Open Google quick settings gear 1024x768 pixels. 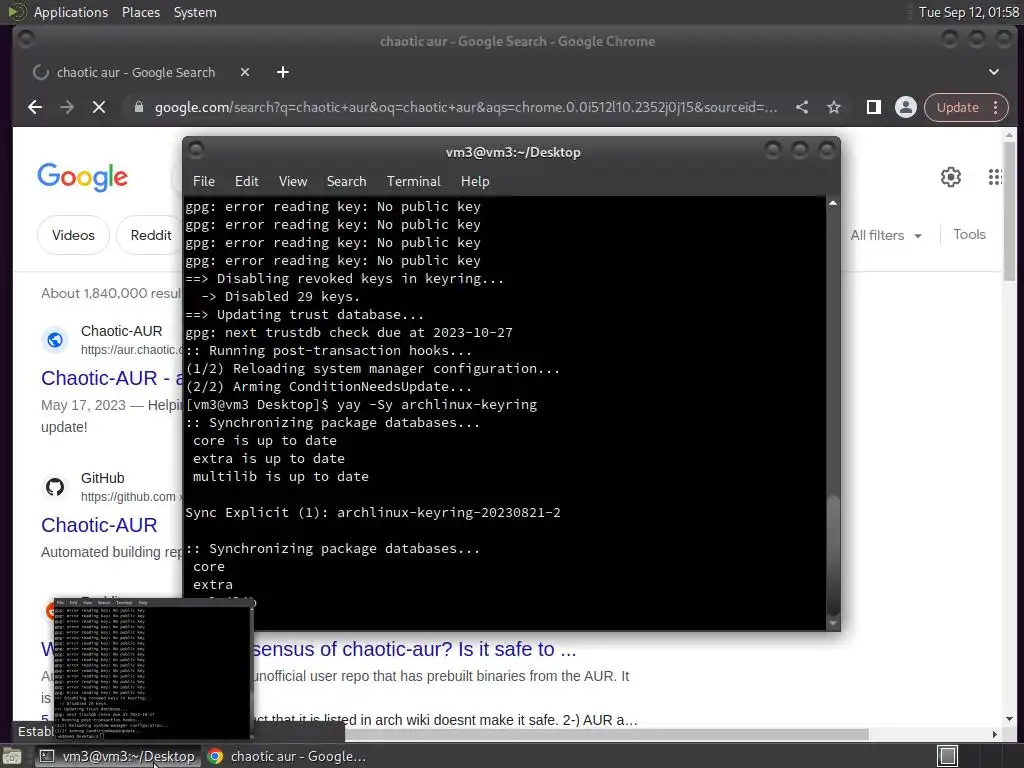point(951,177)
